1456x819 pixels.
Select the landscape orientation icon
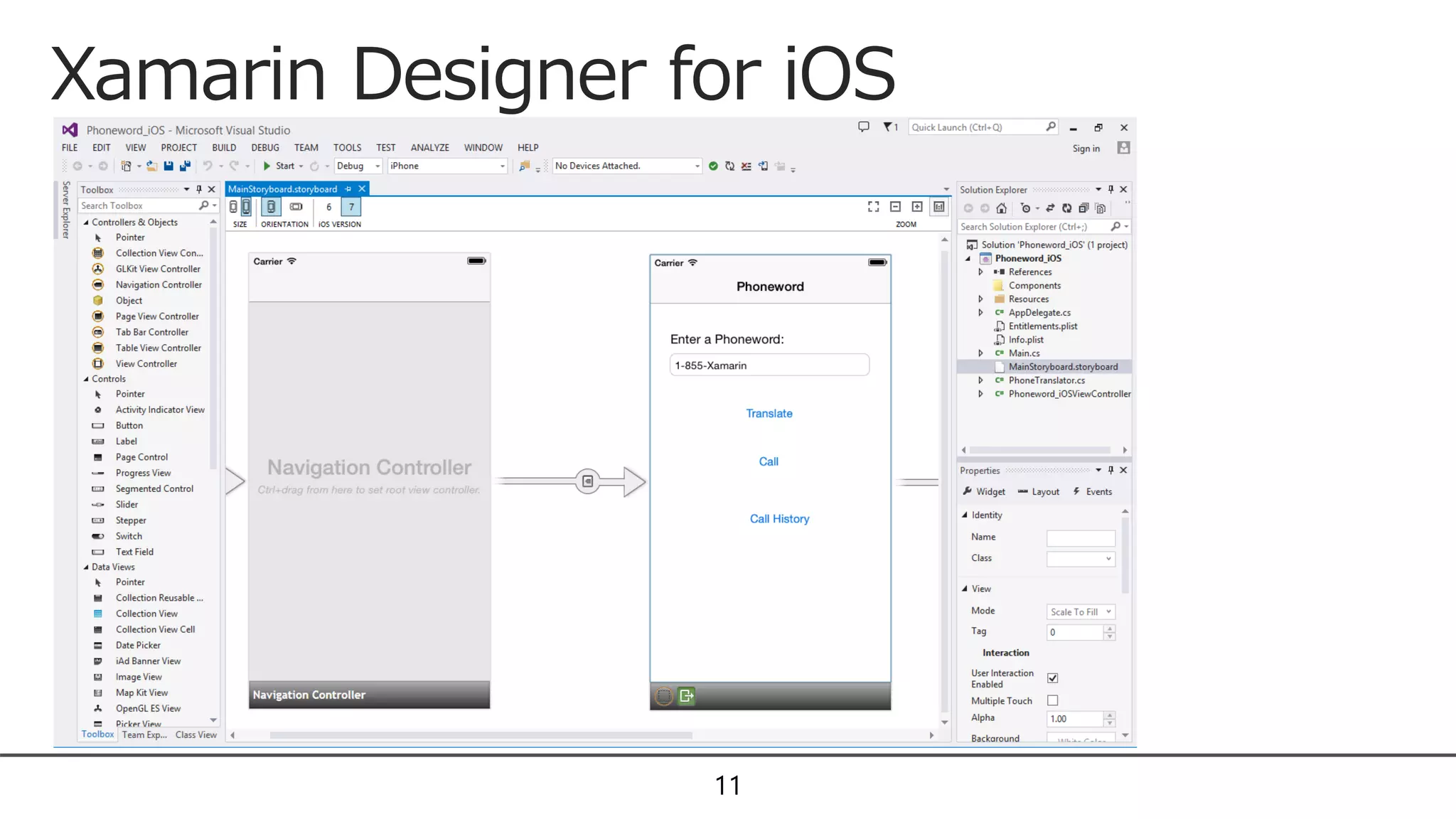click(296, 207)
